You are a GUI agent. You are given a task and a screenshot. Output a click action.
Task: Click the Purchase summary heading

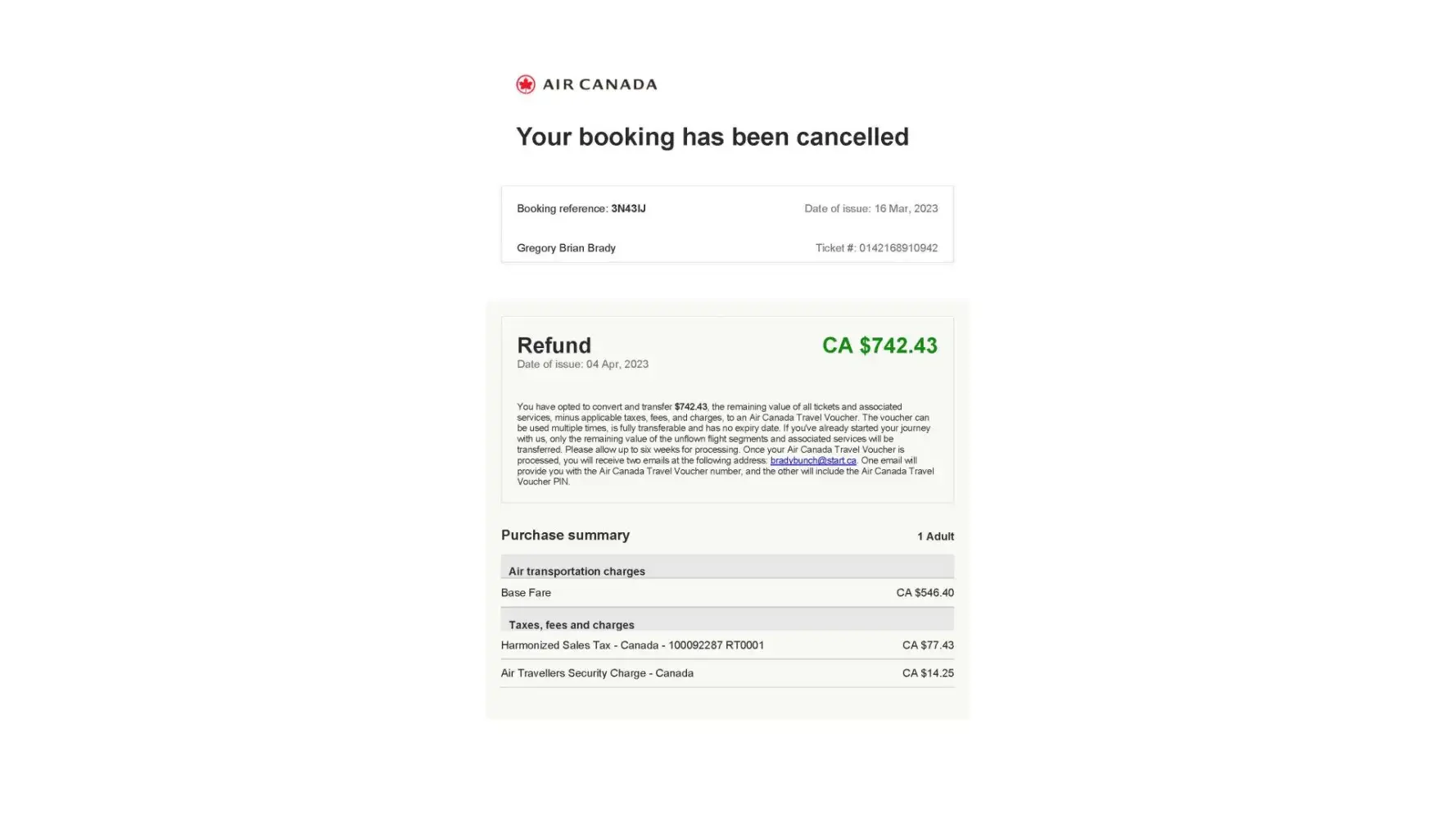[565, 536]
